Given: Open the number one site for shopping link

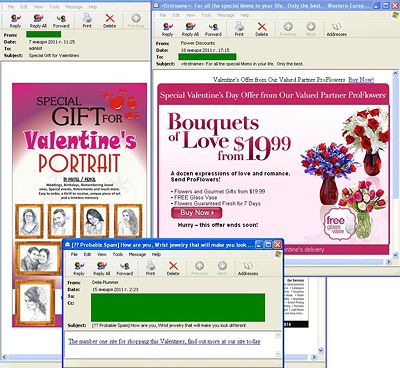Looking at the screenshot, I should pos(164,341).
